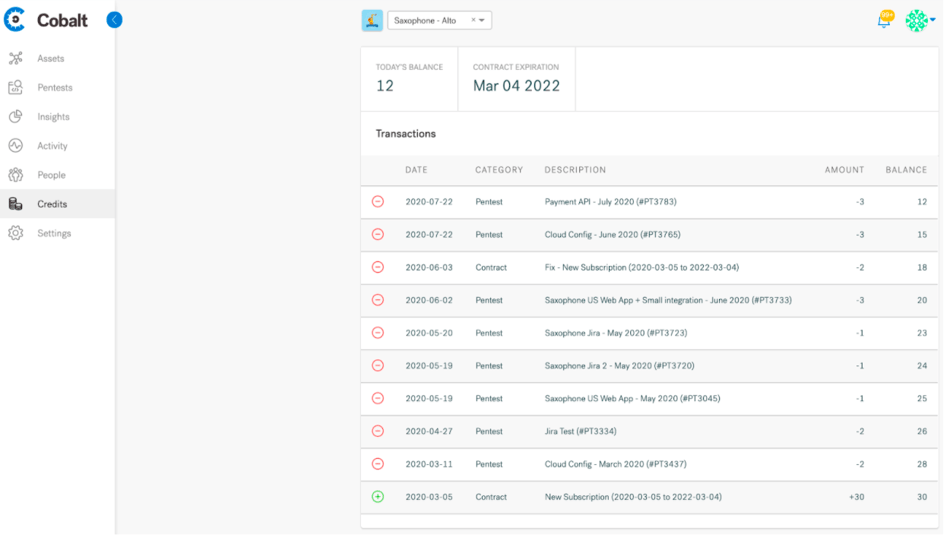The image size is (950, 550).
Task: Click description Cloud Config - March 2020 (#PT3437)
Action: coord(615,463)
